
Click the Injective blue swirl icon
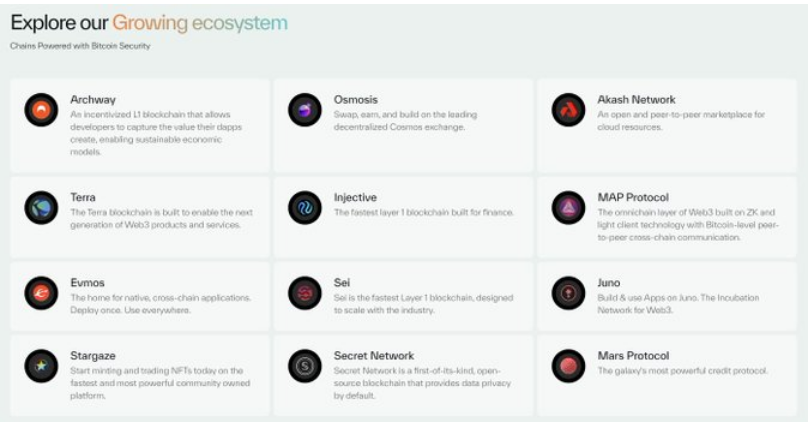pyautogui.click(x=305, y=208)
